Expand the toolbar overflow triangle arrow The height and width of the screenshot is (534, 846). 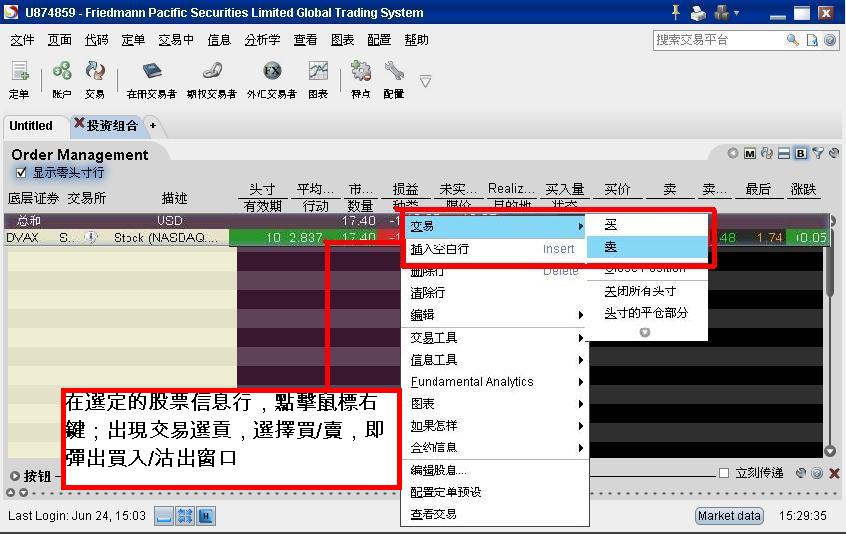(425, 81)
